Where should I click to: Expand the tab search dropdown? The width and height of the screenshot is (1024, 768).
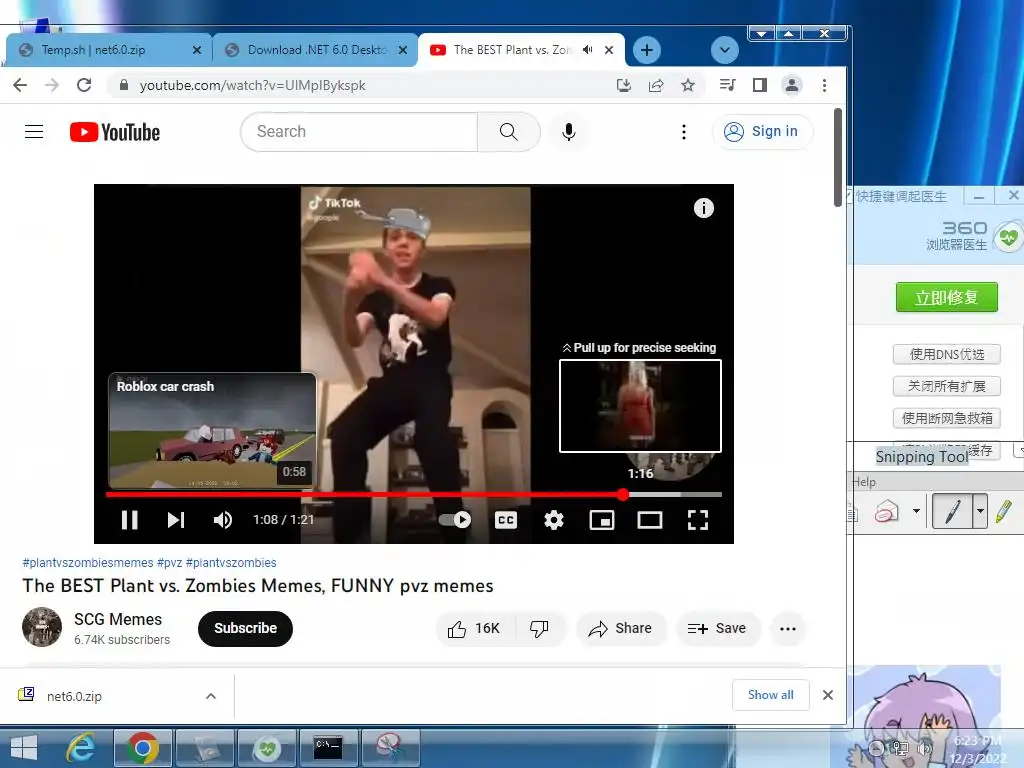(x=724, y=50)
